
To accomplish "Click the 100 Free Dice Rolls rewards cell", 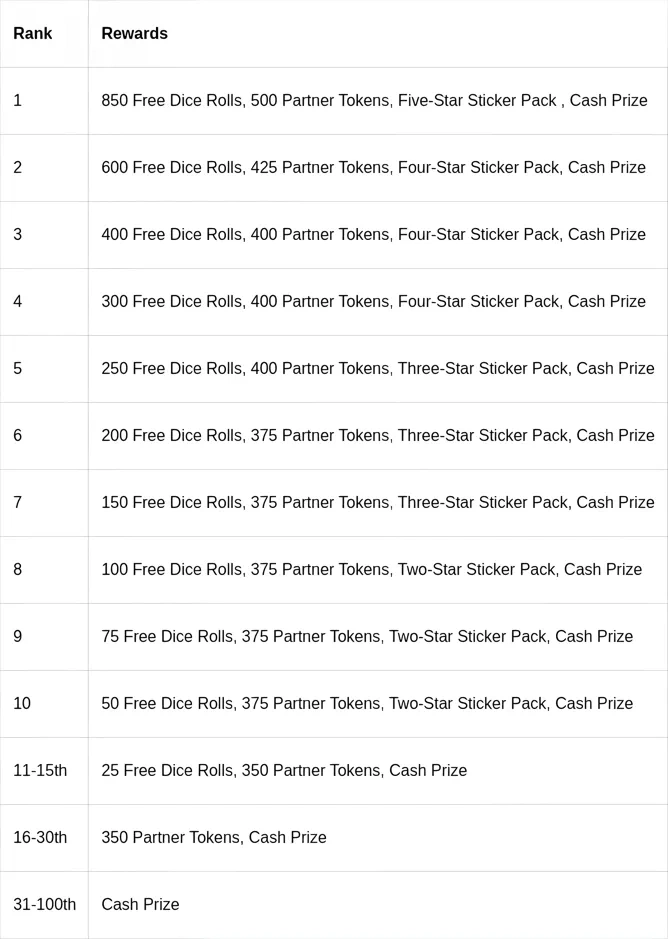I will tap(371, 570).
